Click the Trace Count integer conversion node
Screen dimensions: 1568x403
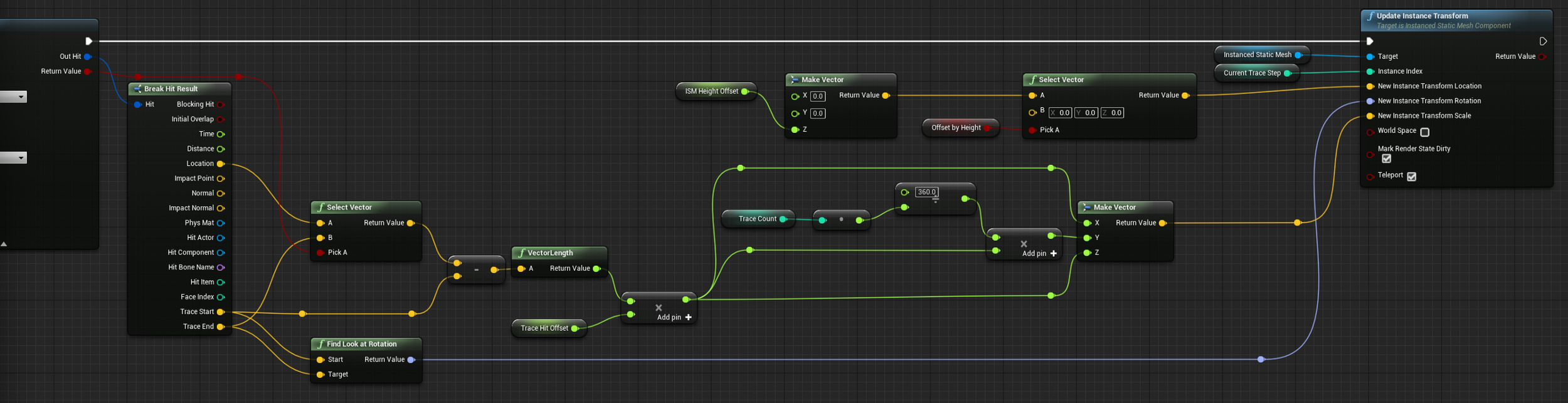pyautogui.click(x=841, y=220)
